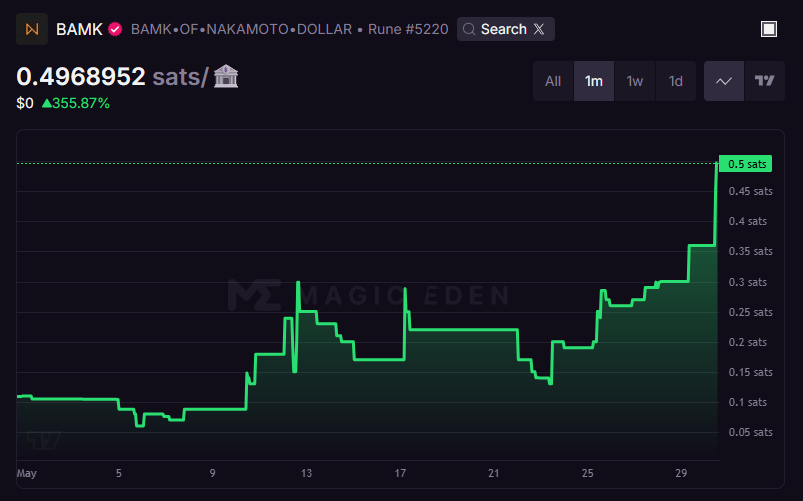Click the magnifier icon in Search button
803x501 pixels.
[x=469, y=29]
